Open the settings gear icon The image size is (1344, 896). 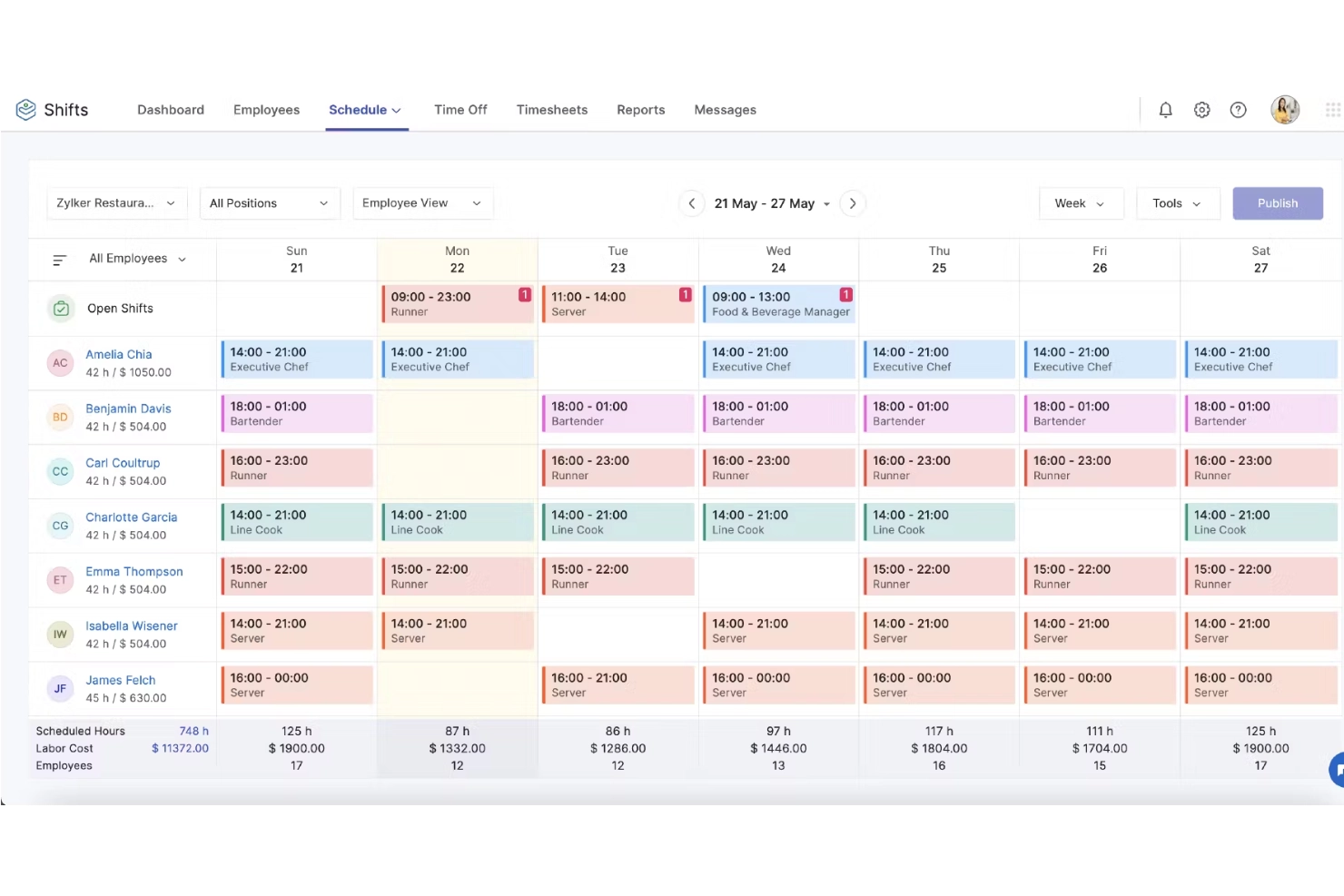pos(1201,110)
